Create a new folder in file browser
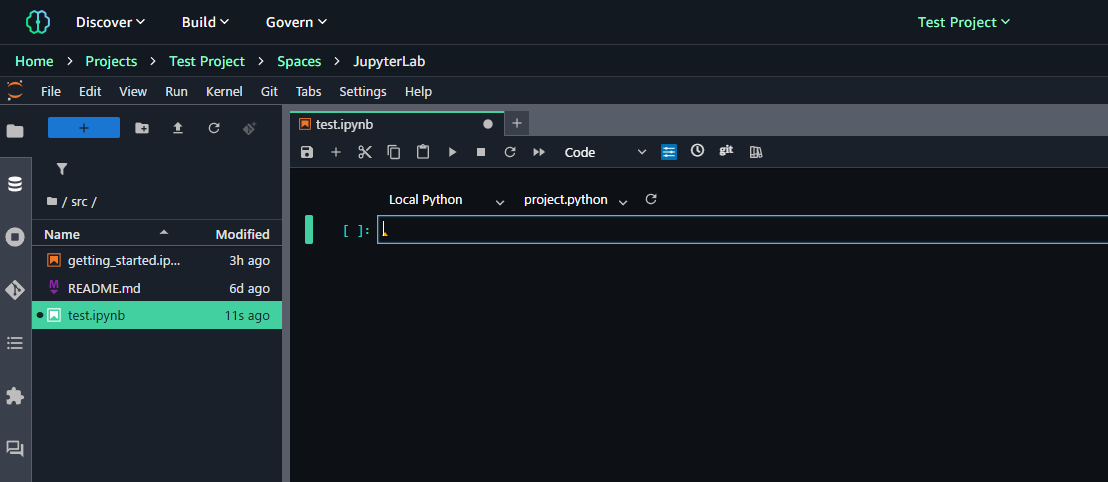Image resolution: width=1108 pixels, height=482 pixels. tap(142, 128)
